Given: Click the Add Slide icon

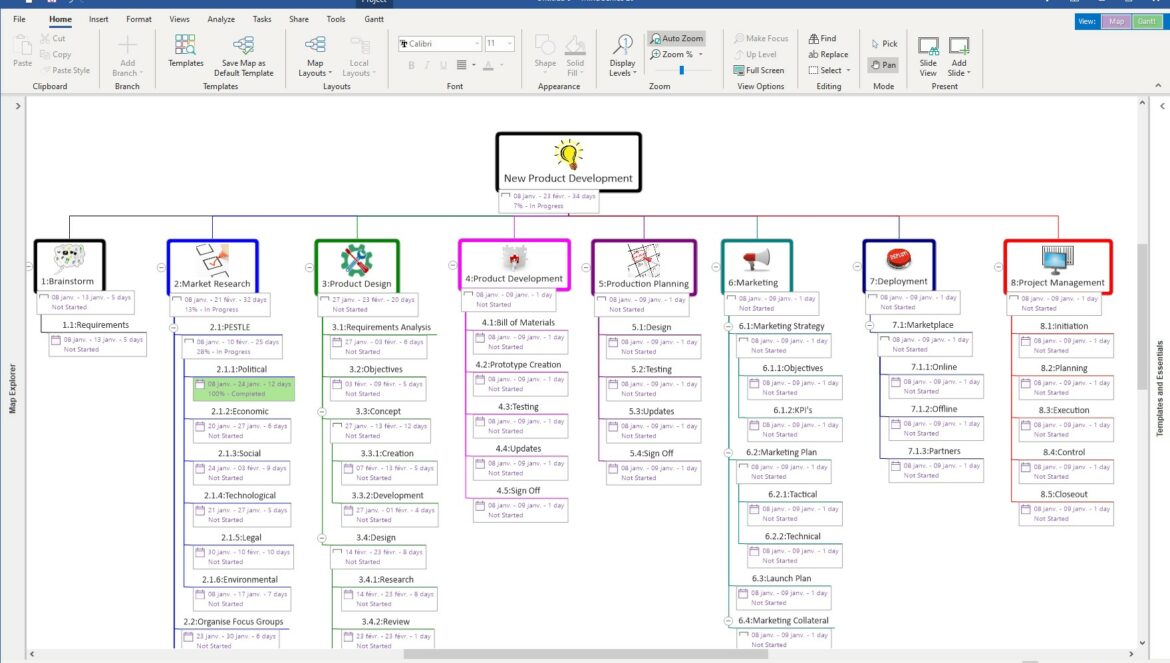Looking at the screenshot, I should pyautogui.click(x=959, y=46).
